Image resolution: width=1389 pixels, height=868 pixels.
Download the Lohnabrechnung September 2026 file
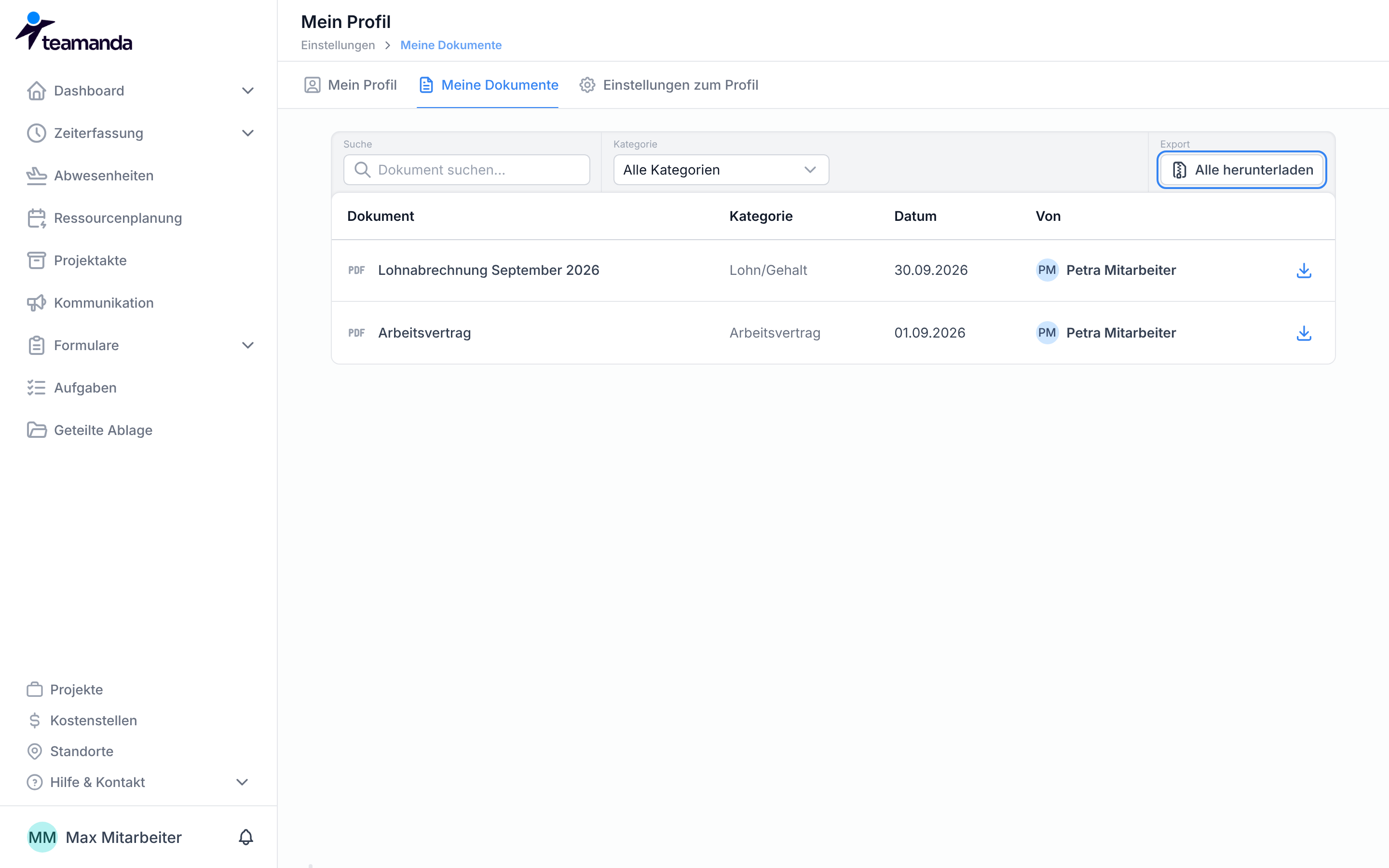[1304, 271]
